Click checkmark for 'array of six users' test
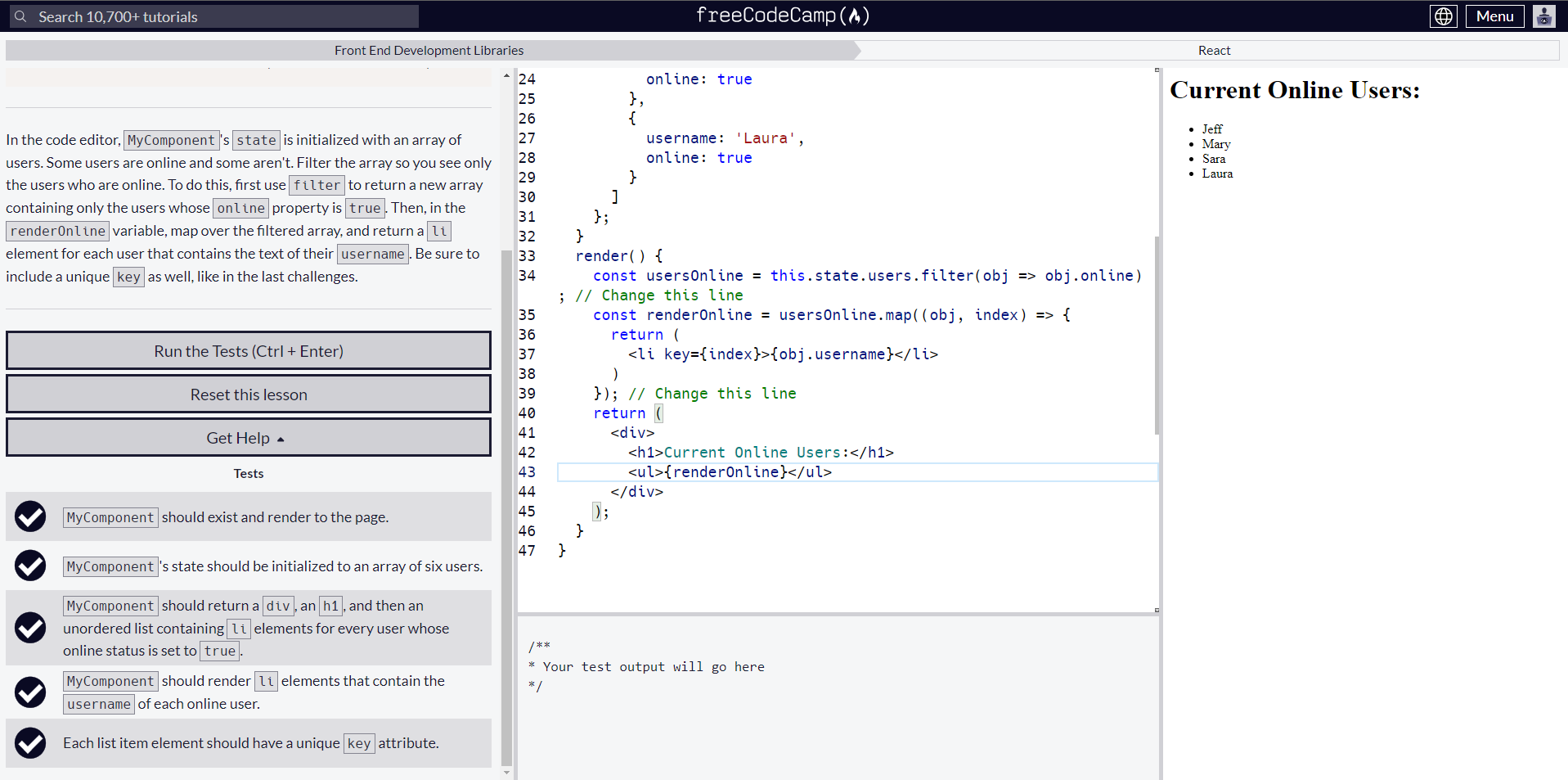This screenshot has height=780, width=1568. 30,566
